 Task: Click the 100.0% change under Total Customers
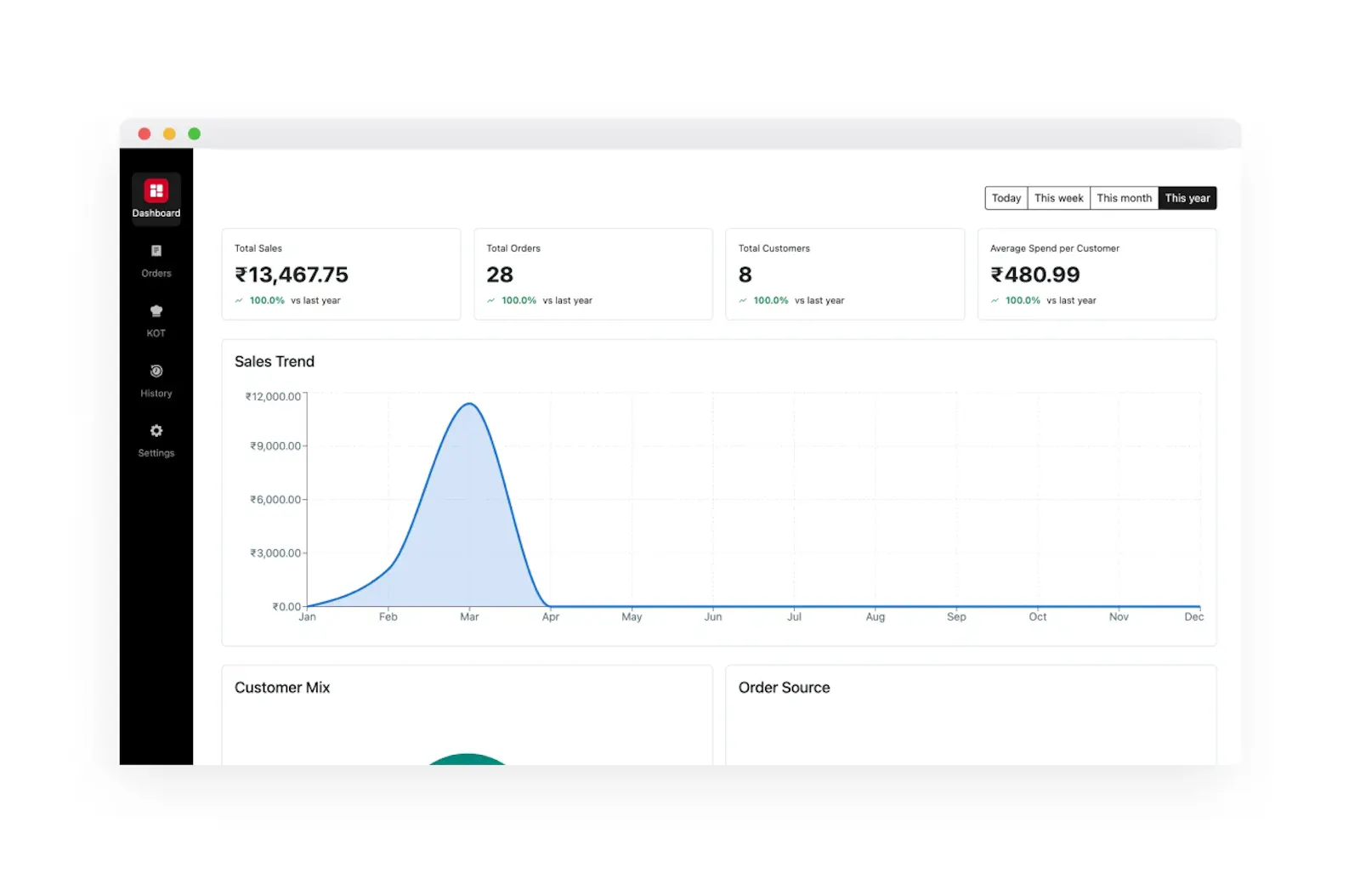point(771,301)
